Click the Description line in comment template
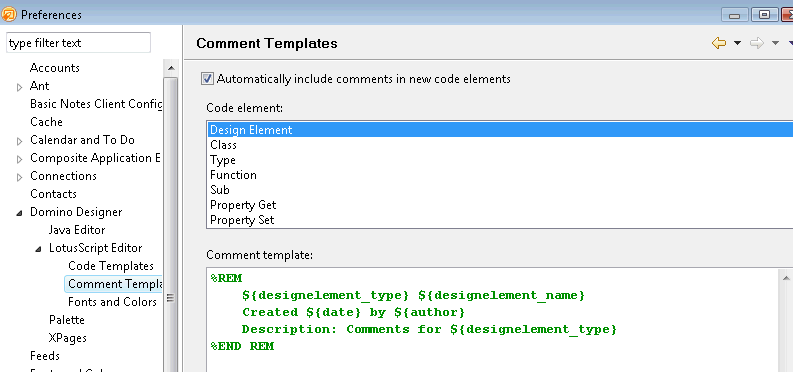Screen dimensions: 793x372 point(429,330)
